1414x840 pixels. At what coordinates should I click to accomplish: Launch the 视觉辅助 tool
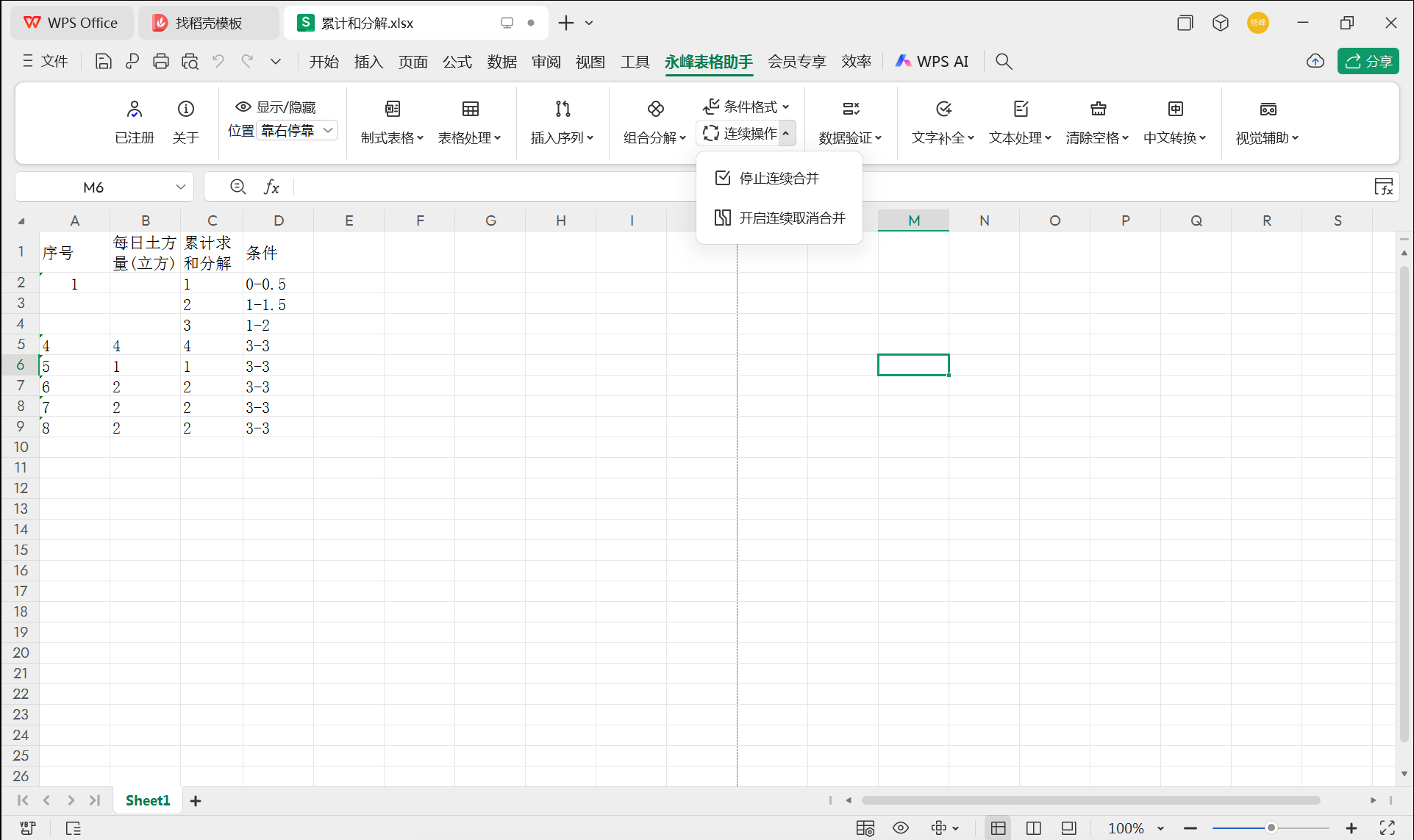[x=1267, y=122]
